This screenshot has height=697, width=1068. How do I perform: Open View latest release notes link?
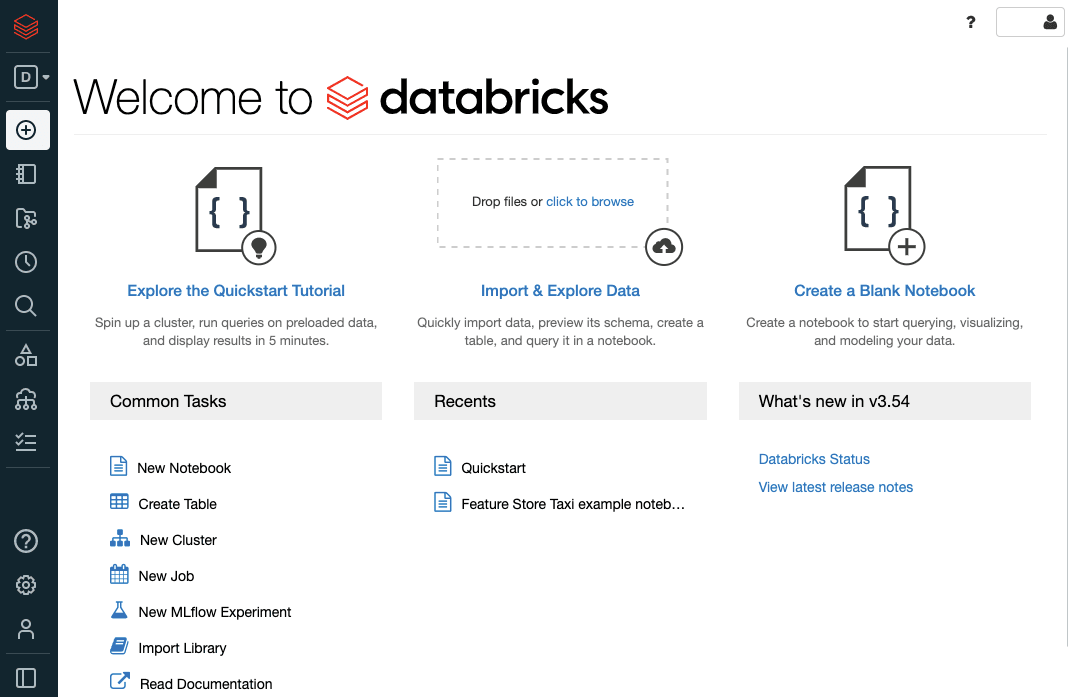click(835, 487)
